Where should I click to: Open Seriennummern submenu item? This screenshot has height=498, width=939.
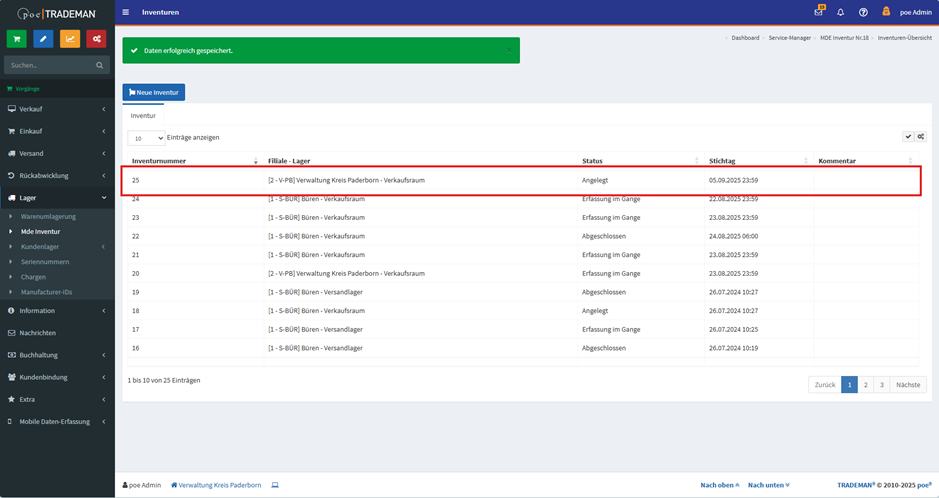pyautogui.click(x=45, y=262)
